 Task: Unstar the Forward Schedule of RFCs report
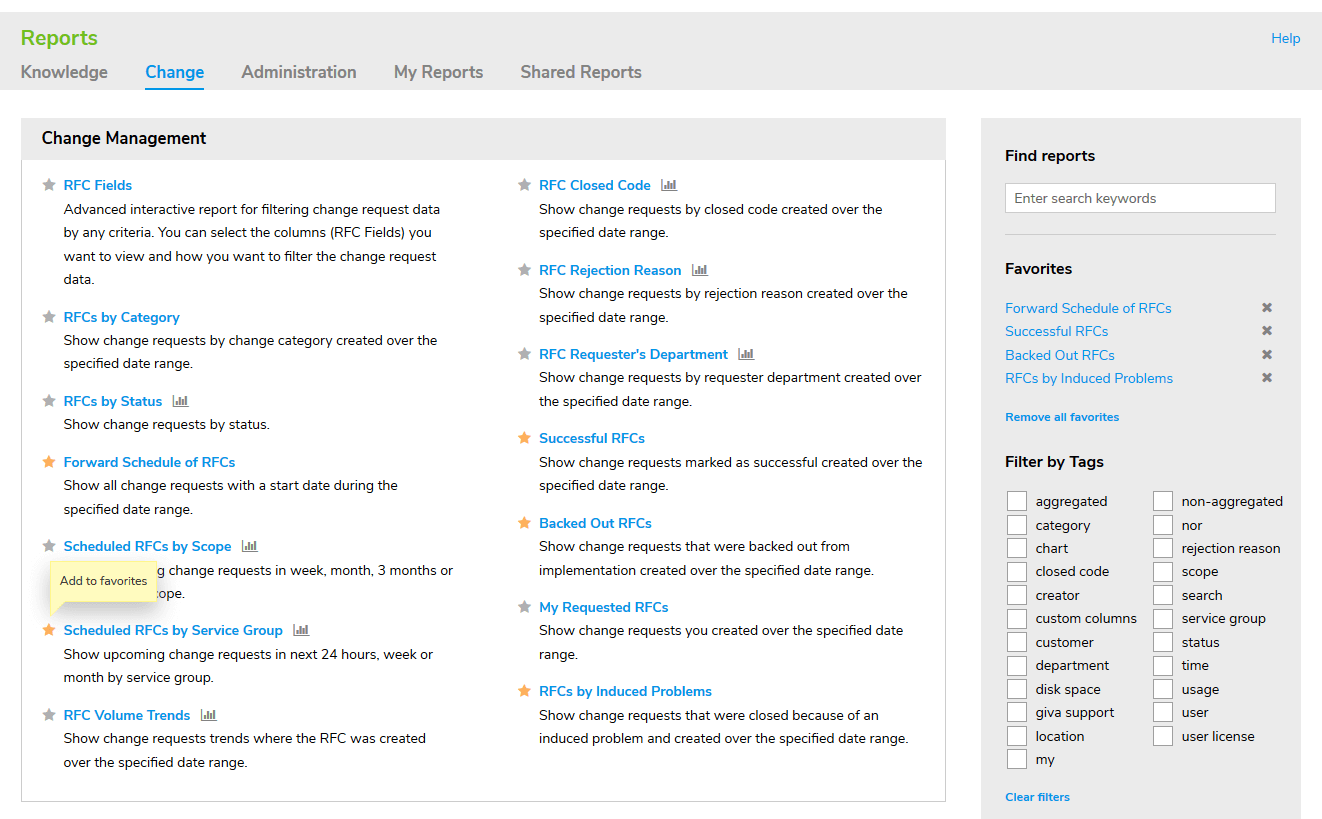[49, 462]
